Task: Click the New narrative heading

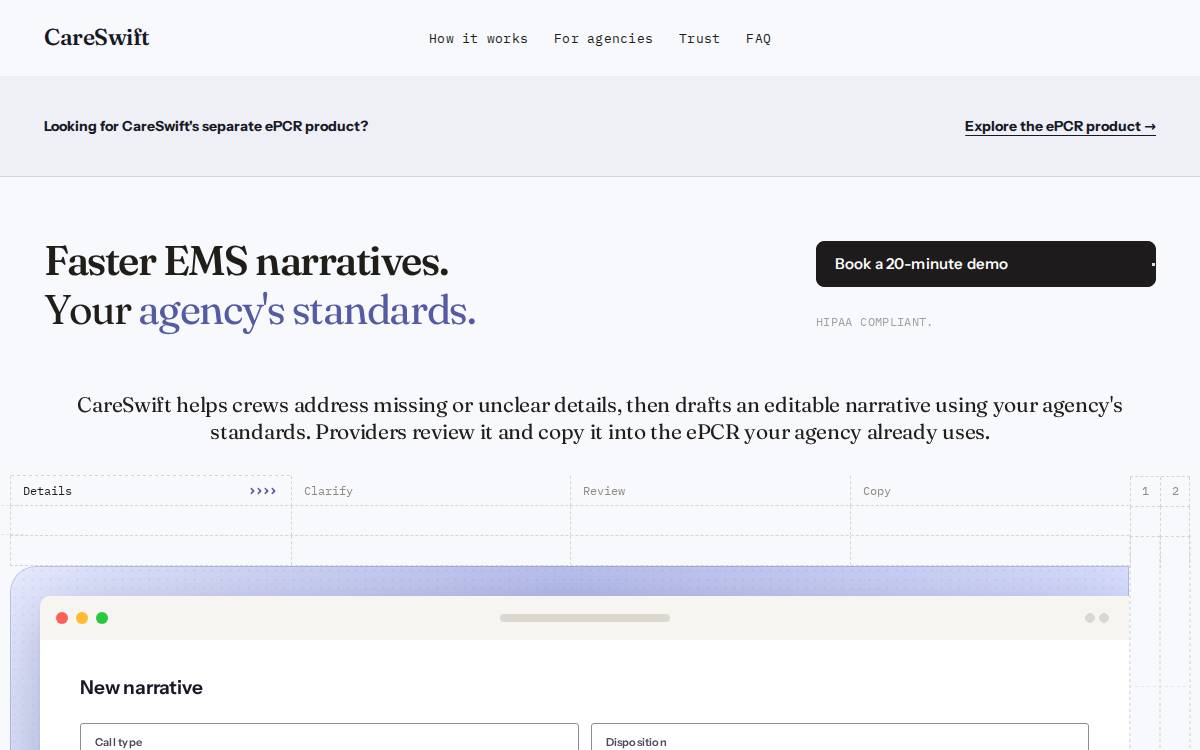Action: click(141, 687)
